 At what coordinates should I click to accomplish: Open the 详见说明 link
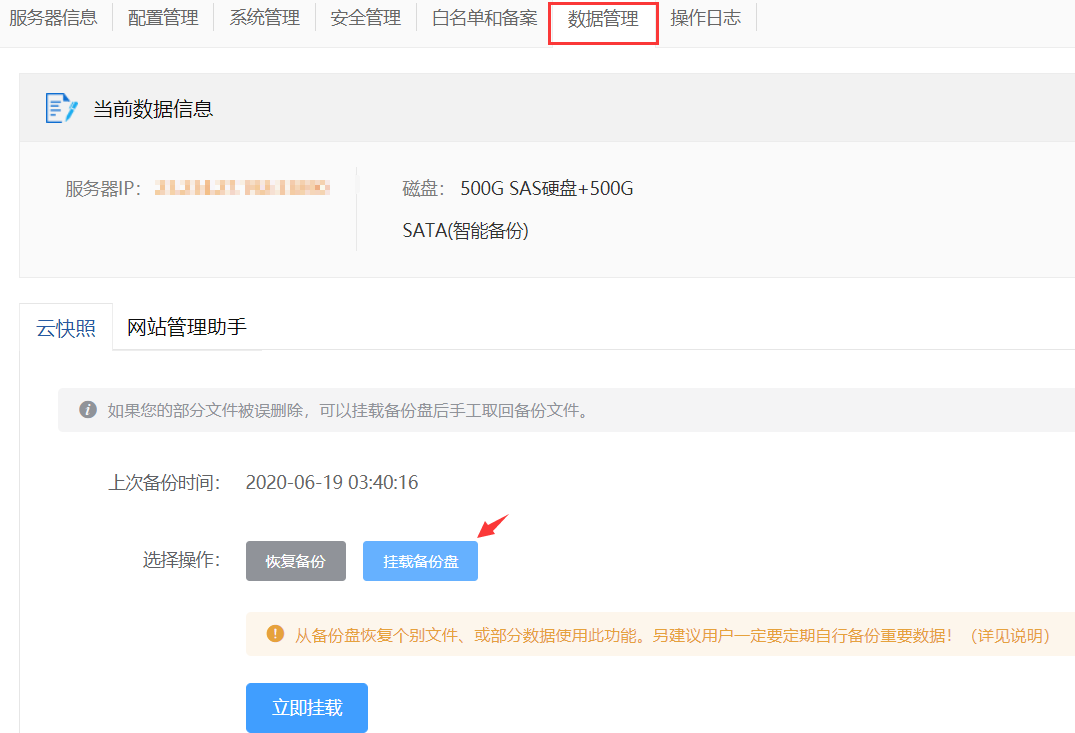pos(1010,635)
